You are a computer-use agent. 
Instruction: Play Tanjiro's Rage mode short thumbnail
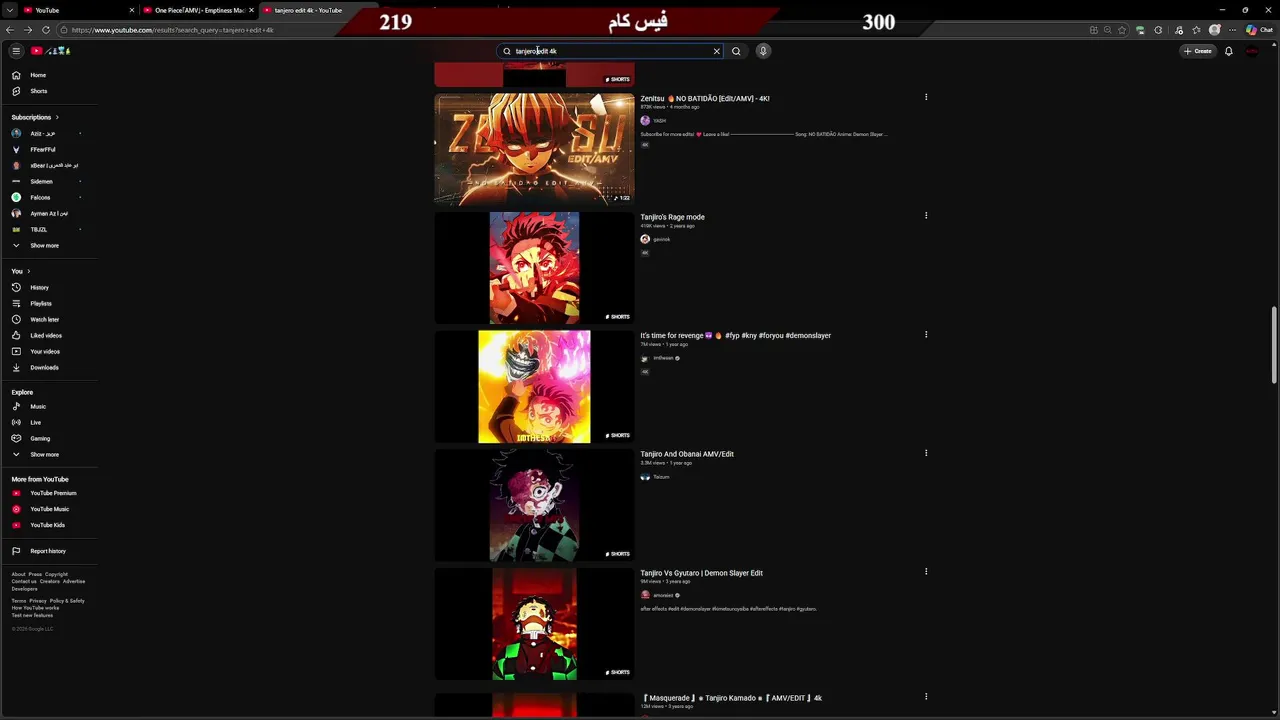pyautogui.click(x=534, y=268)
